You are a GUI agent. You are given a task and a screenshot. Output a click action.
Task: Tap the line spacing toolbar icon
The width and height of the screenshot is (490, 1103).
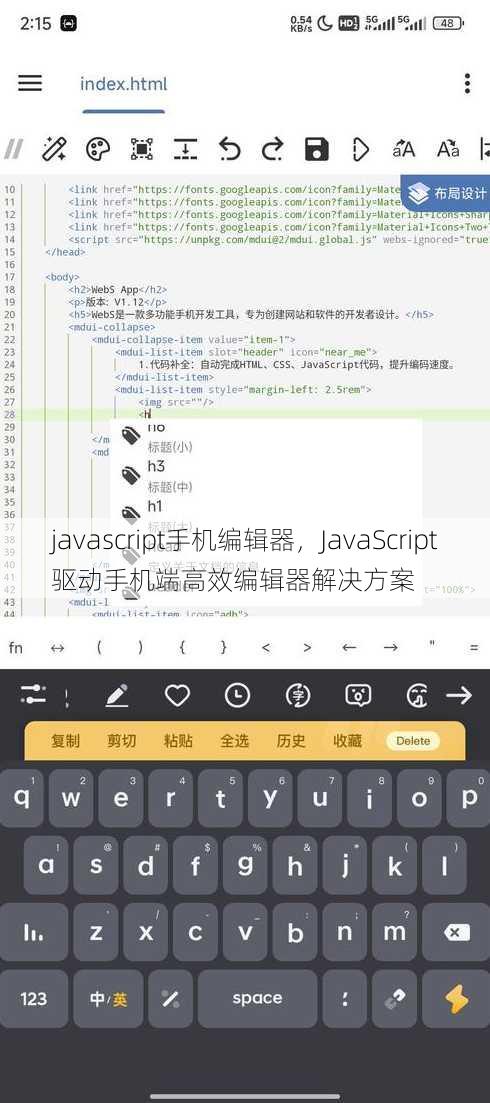(185, 148)
